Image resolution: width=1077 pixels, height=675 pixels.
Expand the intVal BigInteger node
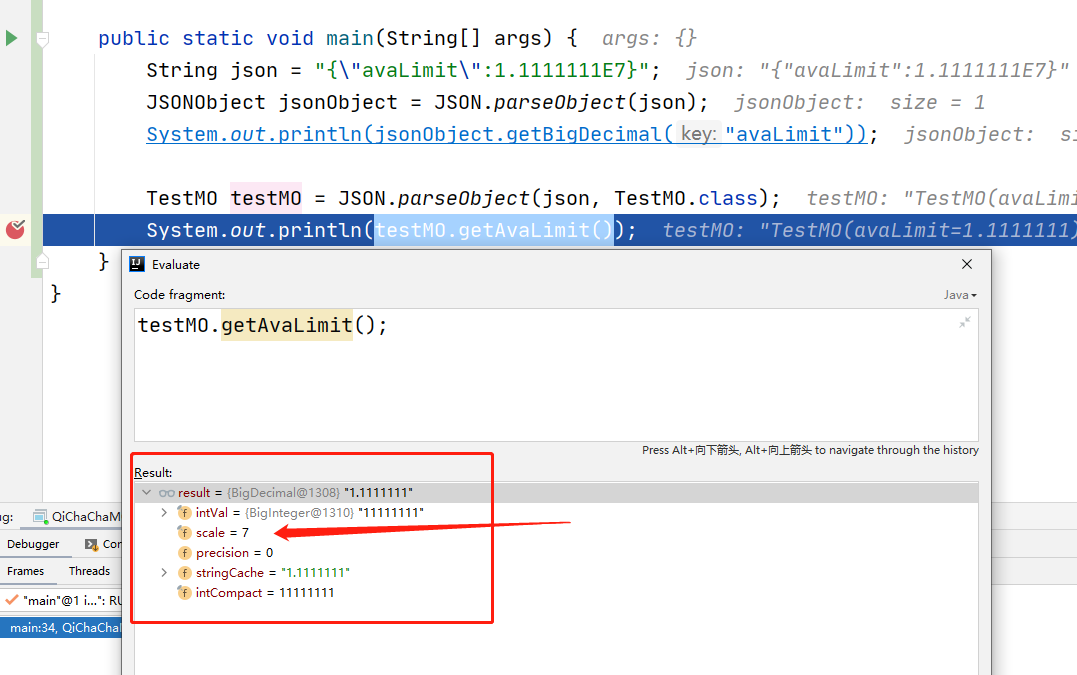tap(164, 512)
